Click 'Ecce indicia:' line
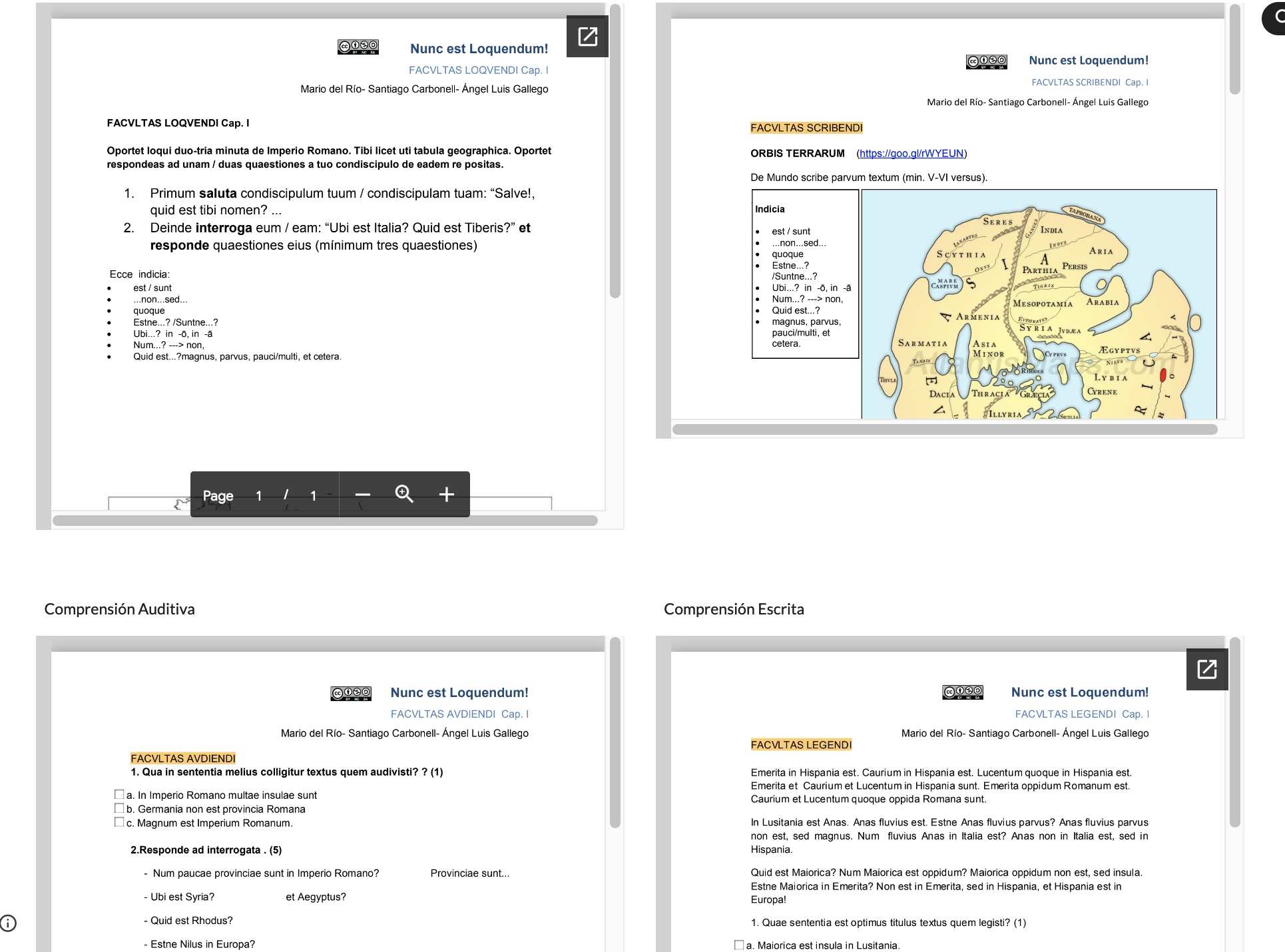Viewport: 1285px width, 952px height. (x=140, y=274)
